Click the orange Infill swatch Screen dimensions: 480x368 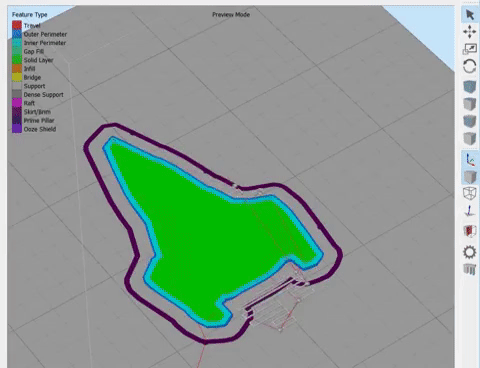tap(17, 69)
